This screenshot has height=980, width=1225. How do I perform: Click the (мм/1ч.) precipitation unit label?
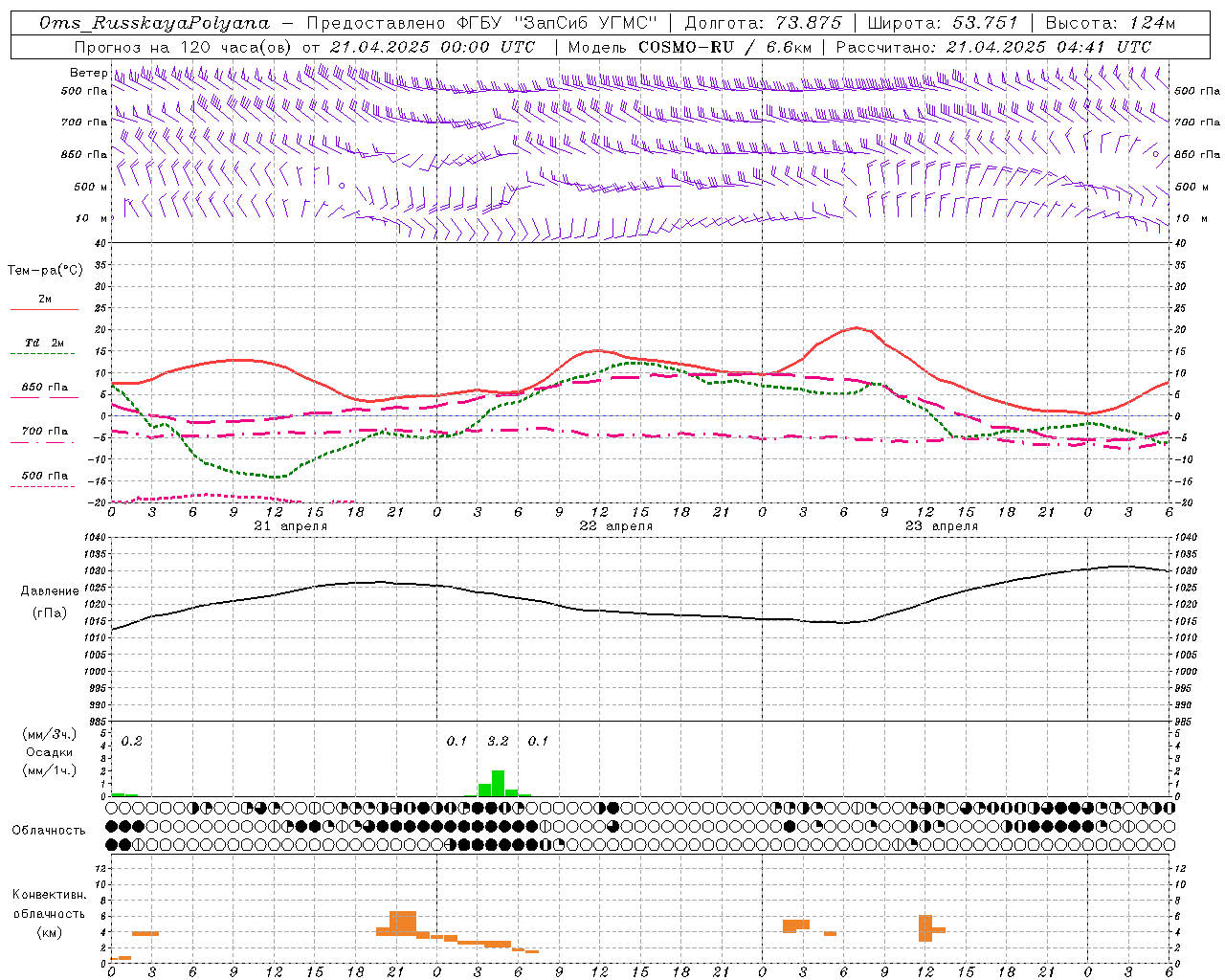point(50,770)
